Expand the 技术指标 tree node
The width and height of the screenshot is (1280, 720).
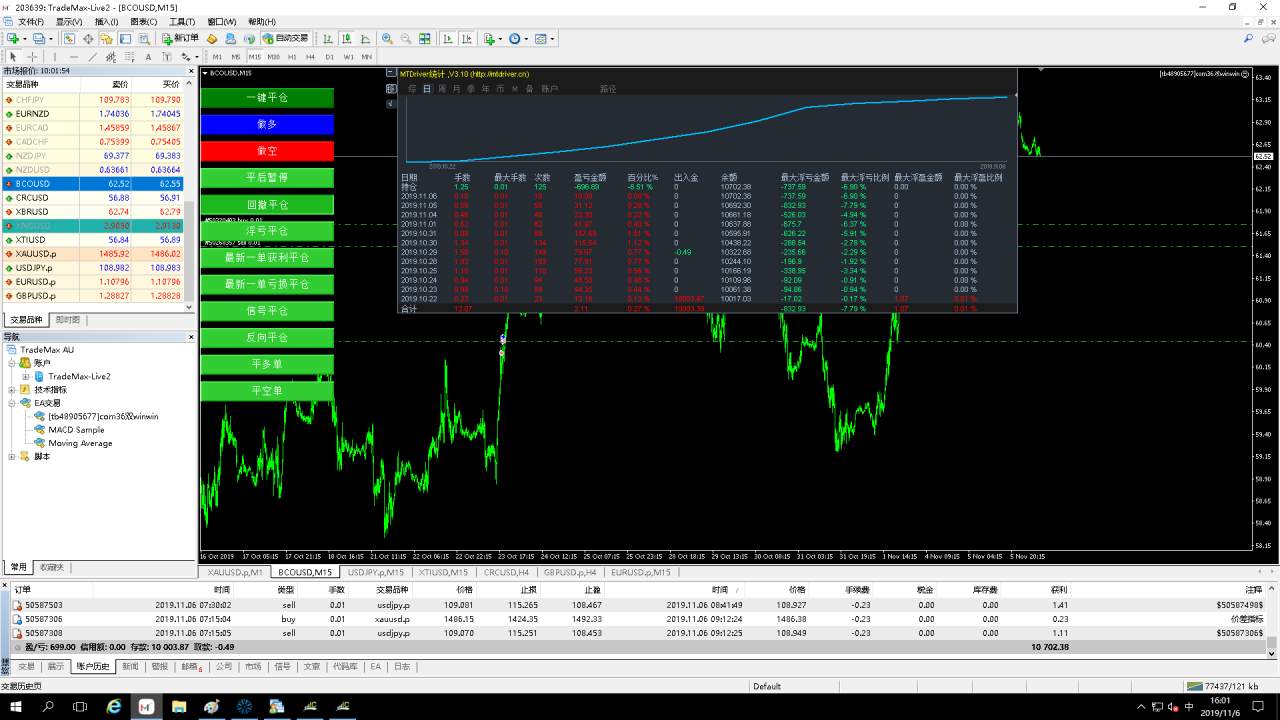pyautogui.click(x=12, y=390)
